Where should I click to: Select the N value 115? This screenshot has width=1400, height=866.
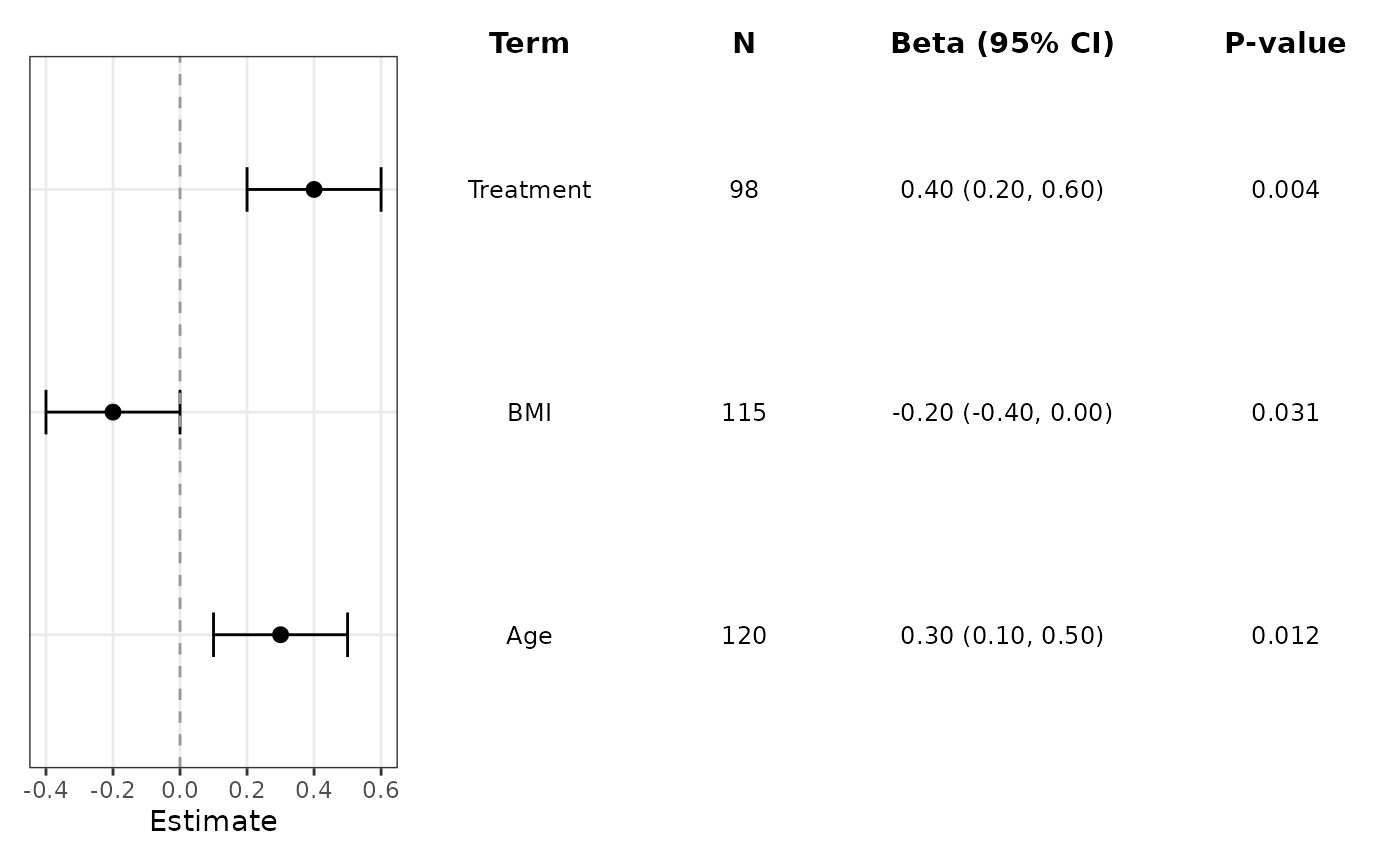[x=744, y=413]
